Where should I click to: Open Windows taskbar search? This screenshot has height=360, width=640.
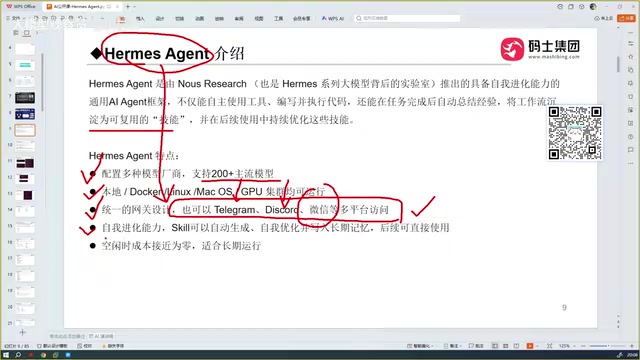[x=18, y=355]
